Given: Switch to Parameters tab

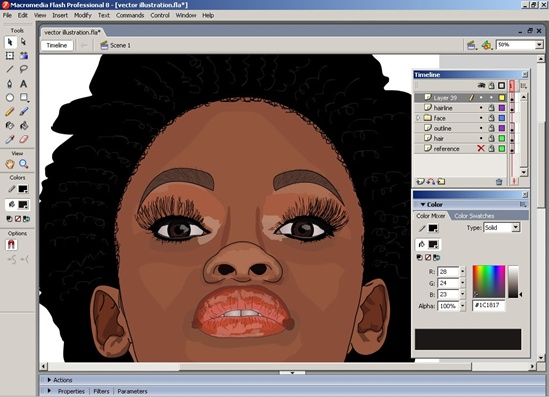Looking at the screenshot, I should pyautogui.click(x=132, y=391).
